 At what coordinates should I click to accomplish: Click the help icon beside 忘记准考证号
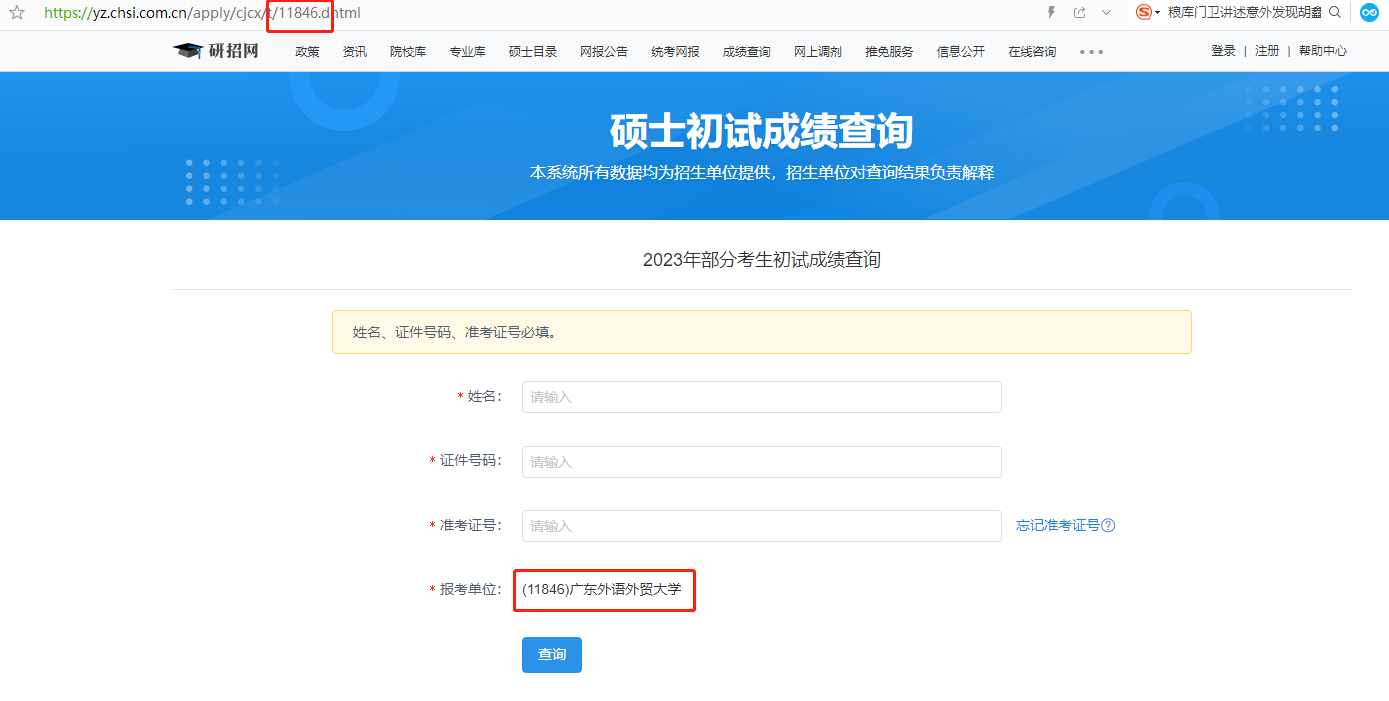1108,526
